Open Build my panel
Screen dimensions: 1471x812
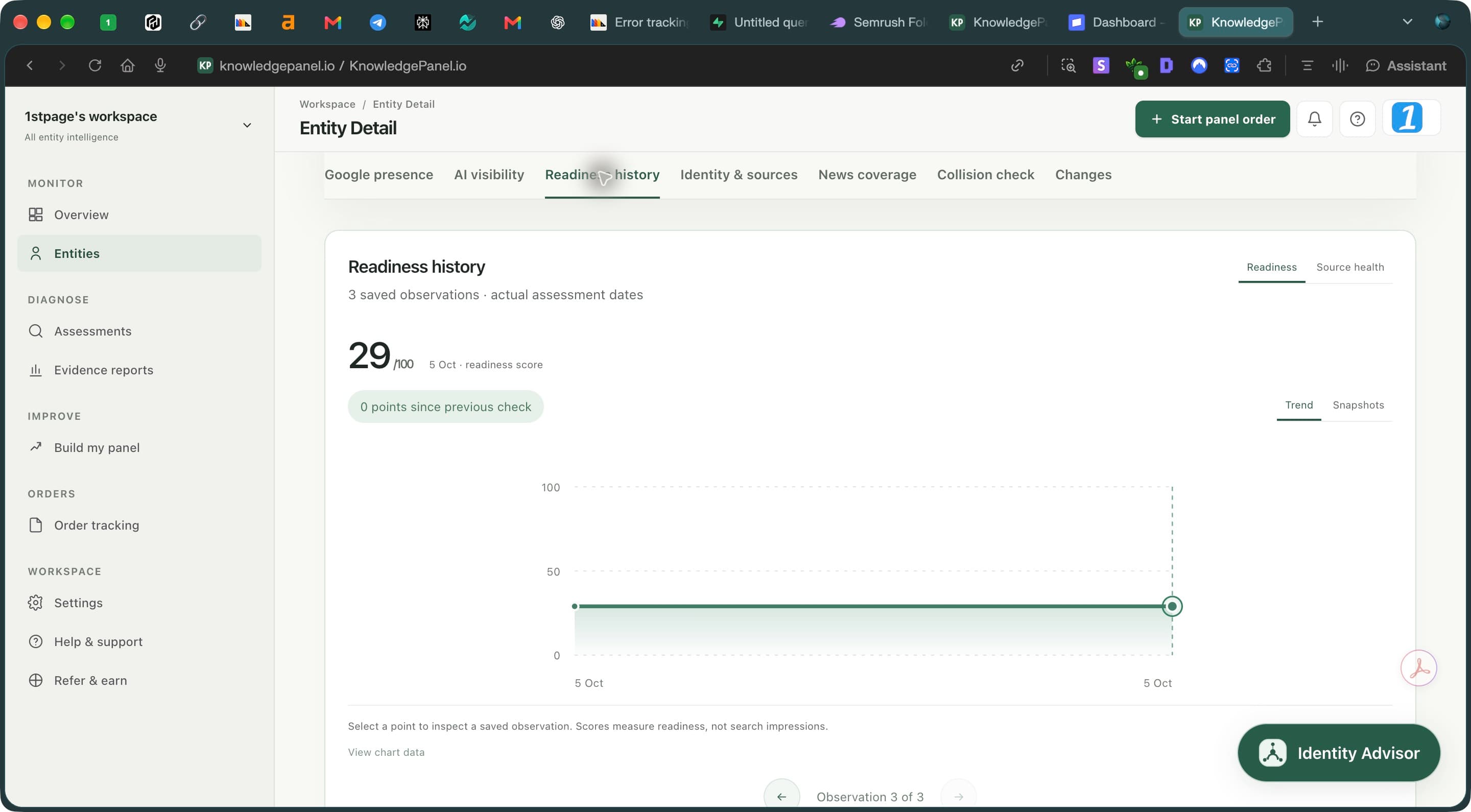coord(139,448)
